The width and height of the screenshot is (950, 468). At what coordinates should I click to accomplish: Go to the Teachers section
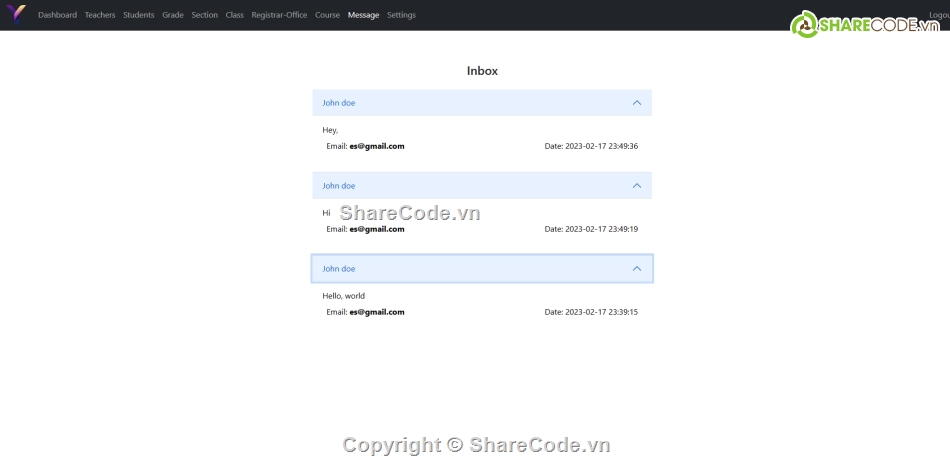point(100,15)
